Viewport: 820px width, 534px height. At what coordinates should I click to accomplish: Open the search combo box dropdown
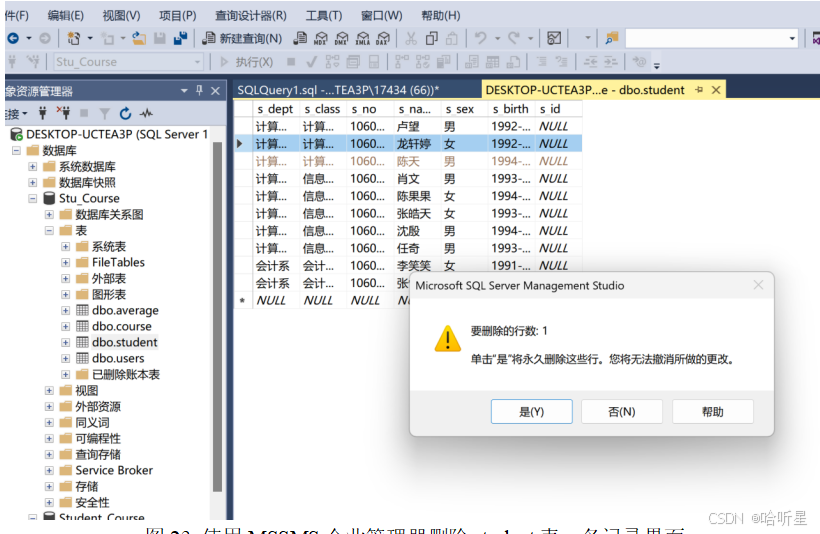point(792,38)
